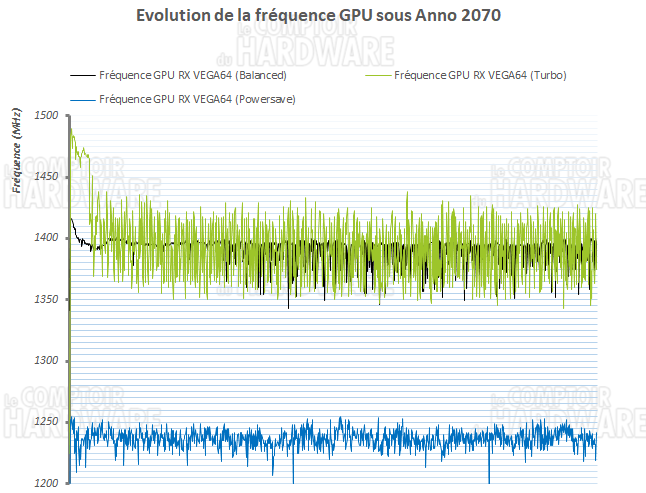Click the Fréquence (MHz) y-axis title
Image resolution: width=646 pixels, height=493 pixels.
16,150
